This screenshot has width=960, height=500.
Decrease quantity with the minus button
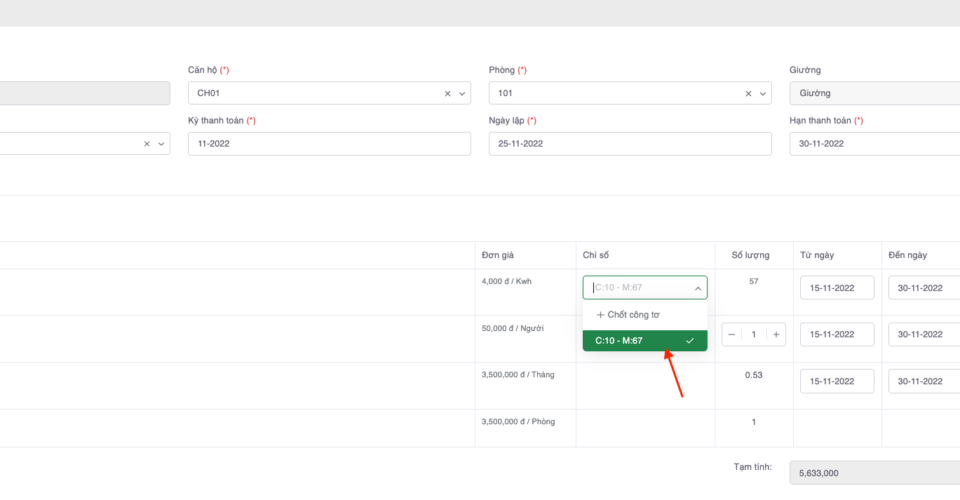coord(732,334)
